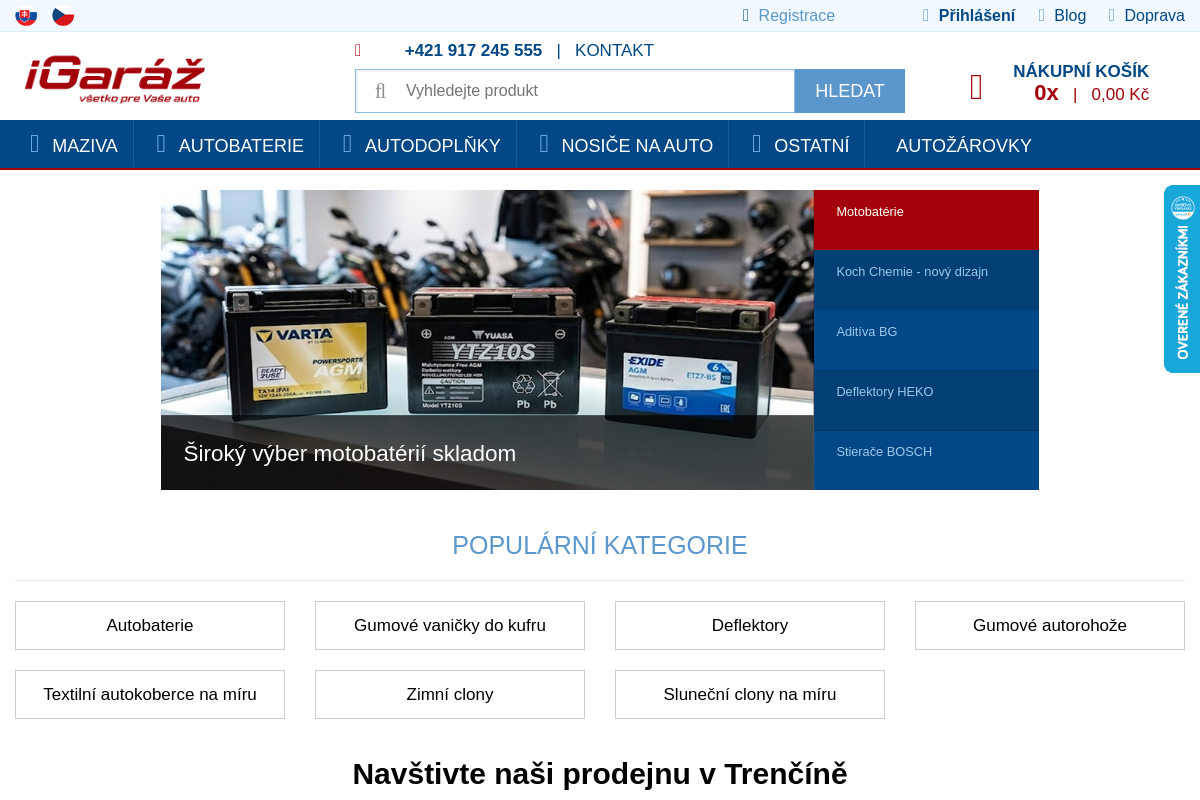
Task: Open Sluneční clony na míru category
Action: tap(750, 694)
